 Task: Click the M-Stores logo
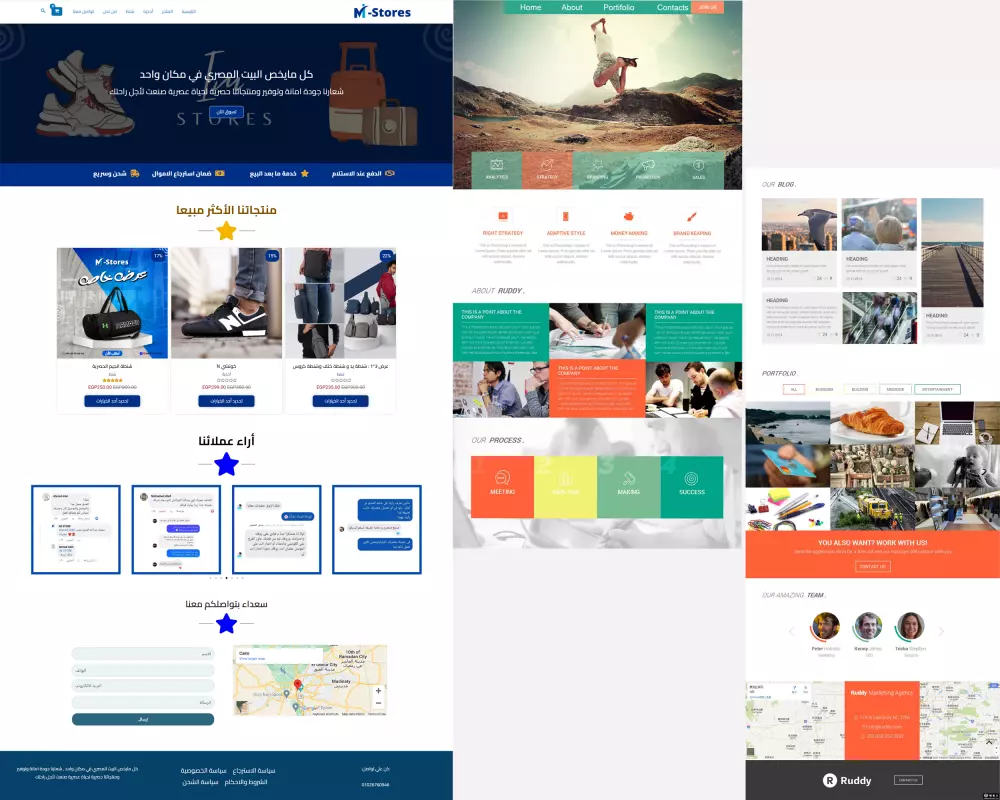(x=382, y=11)
